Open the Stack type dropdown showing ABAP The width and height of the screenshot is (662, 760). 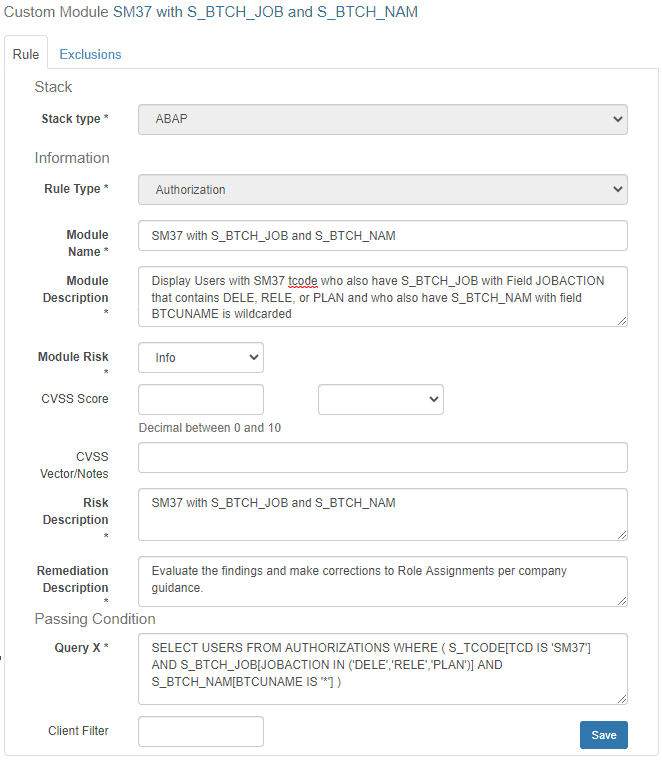tap(382, 119)
